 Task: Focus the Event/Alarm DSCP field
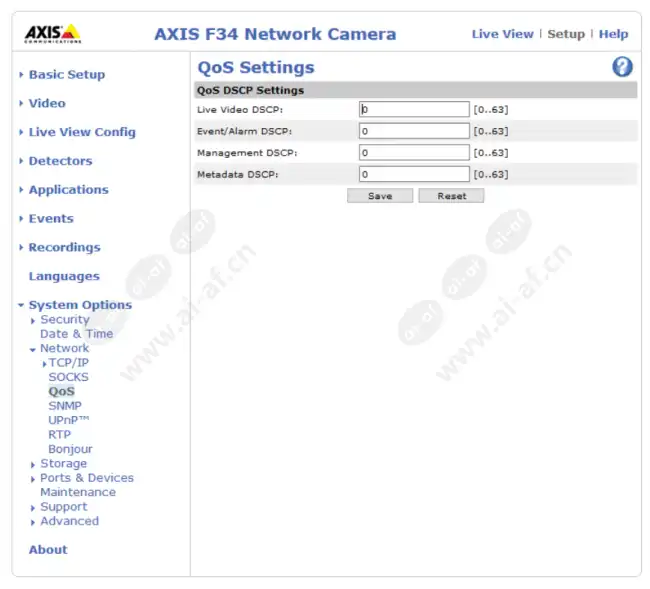tap(414, 131)
